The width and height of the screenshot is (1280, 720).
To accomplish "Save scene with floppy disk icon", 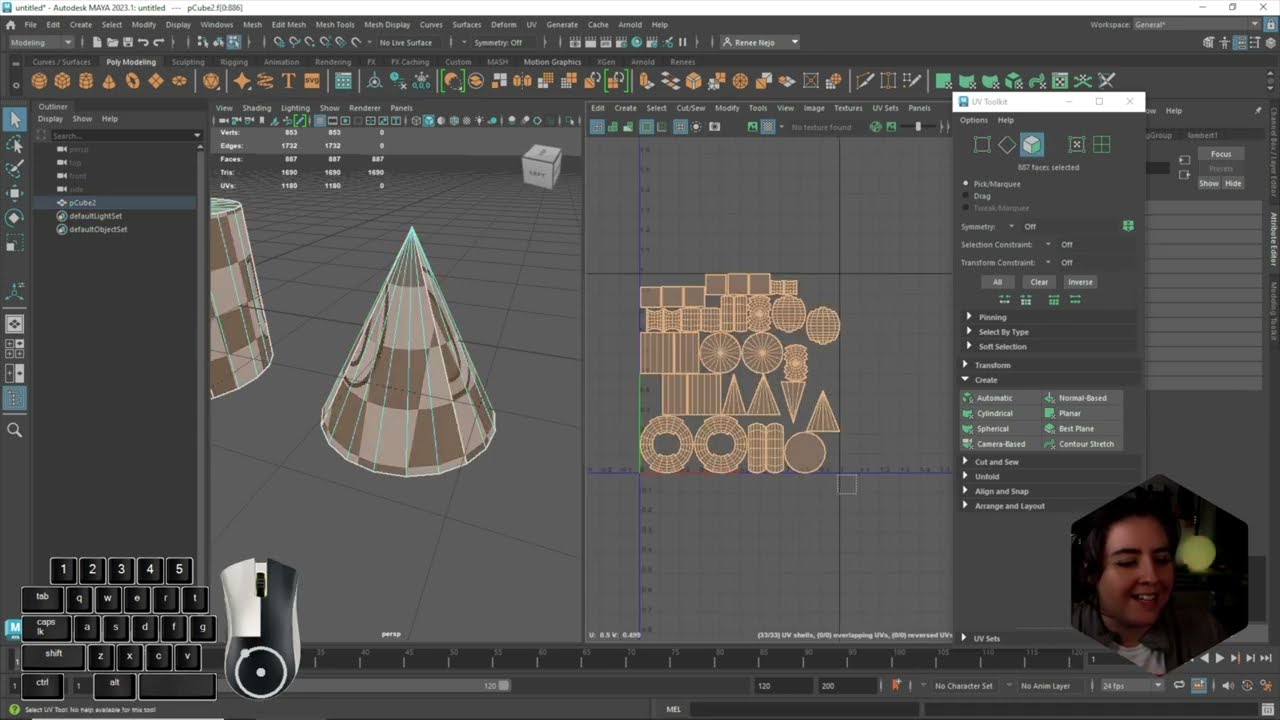I will point(127,42).
